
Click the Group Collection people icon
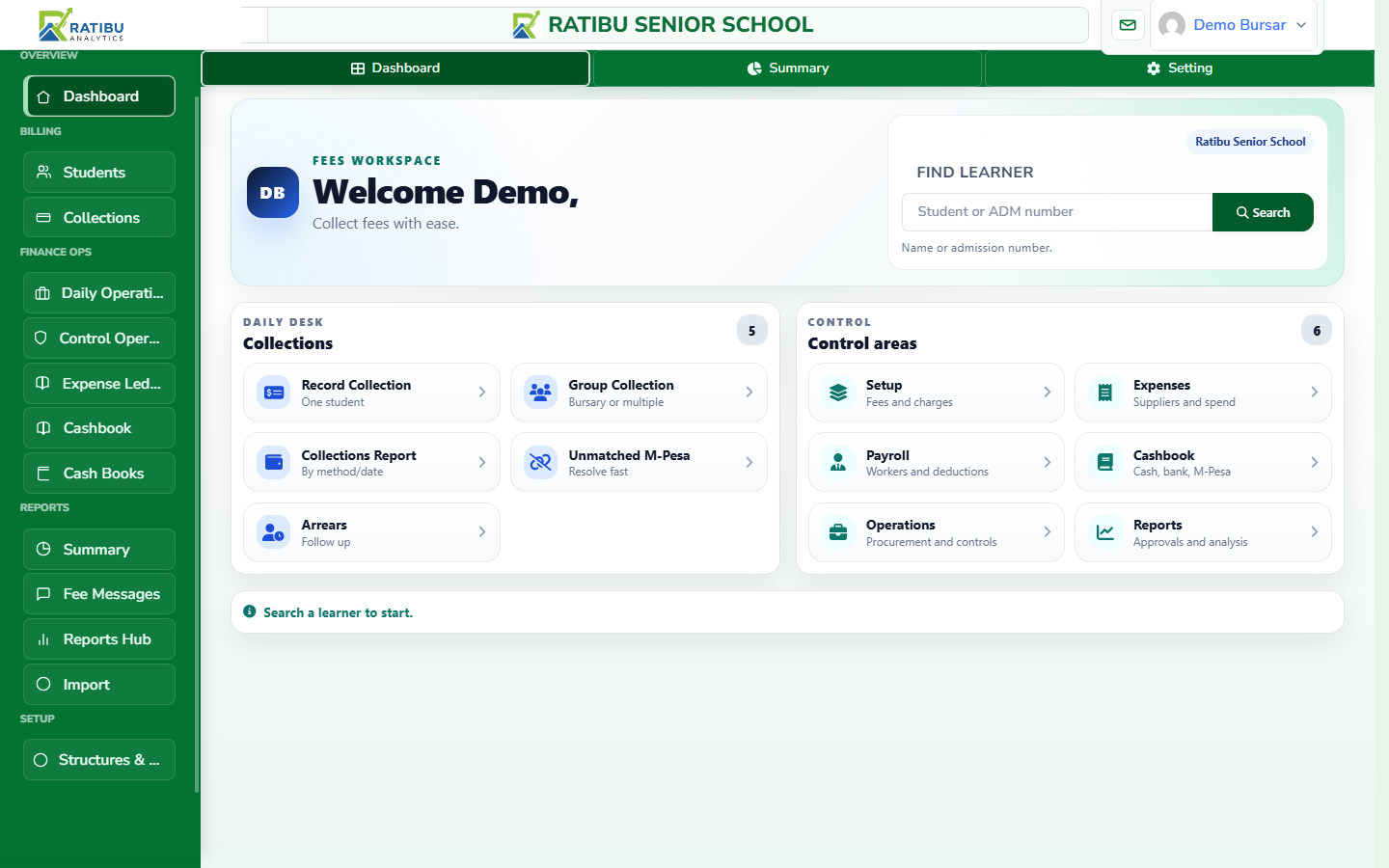pos(541,393)
